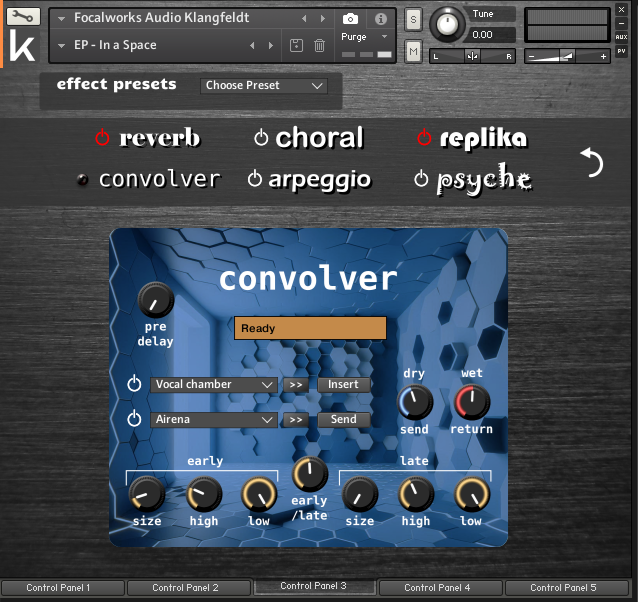The height and width of the screenshot is (602, 638).
Task: Switch to the Control Panel 1 tab
Action: 58,588
